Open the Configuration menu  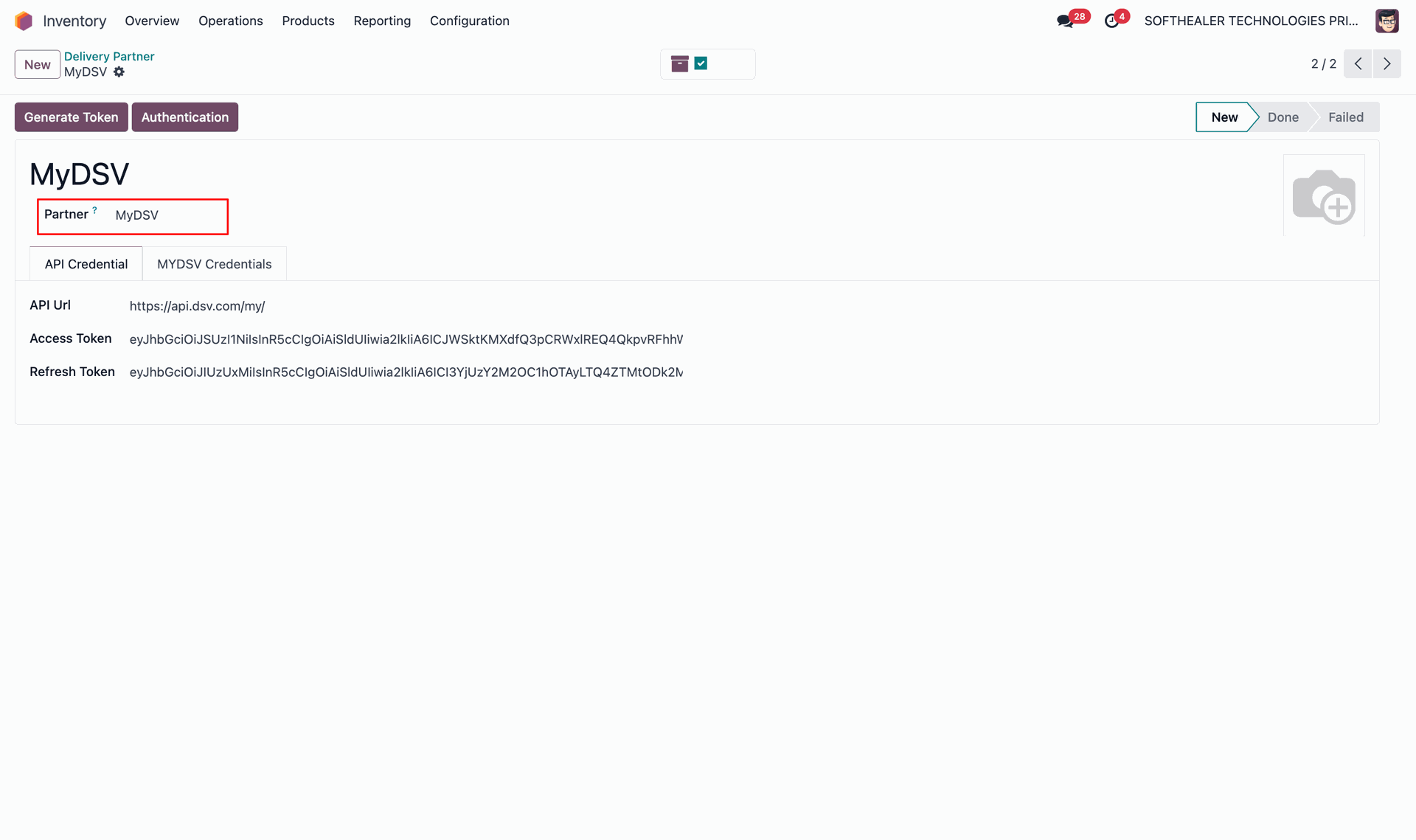469,21
